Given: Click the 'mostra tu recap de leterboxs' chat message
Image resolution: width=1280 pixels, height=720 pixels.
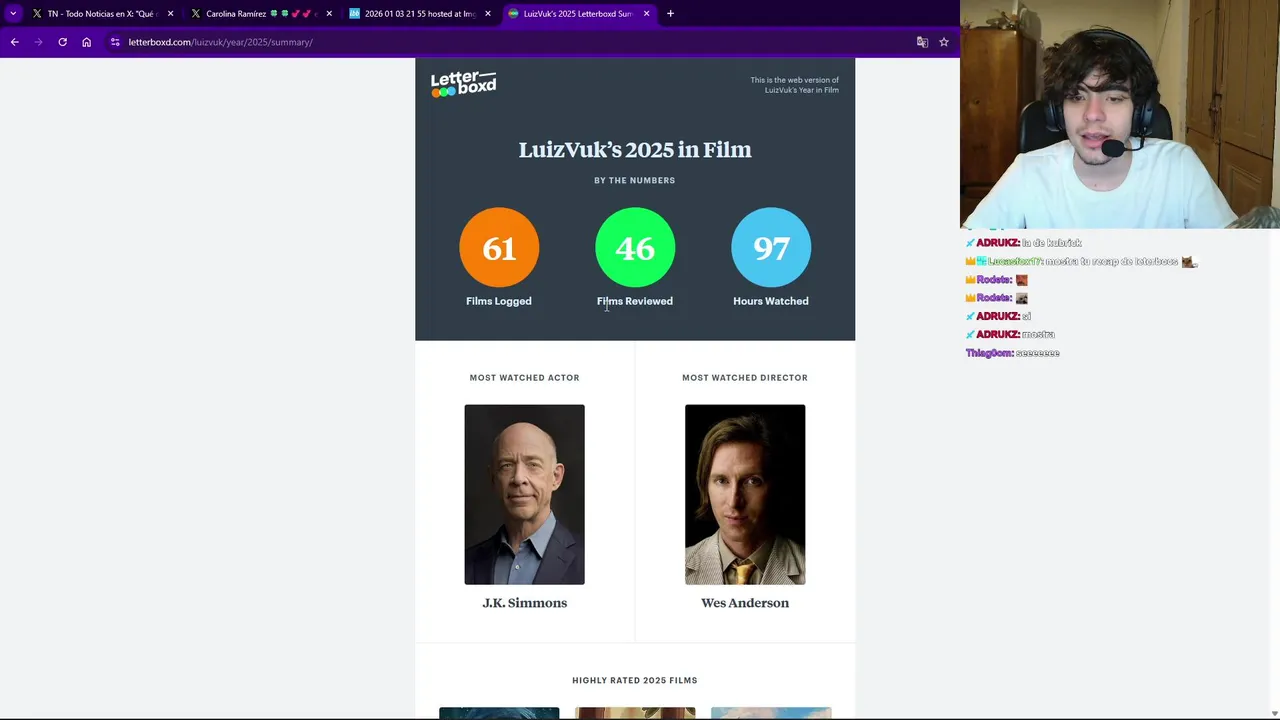Looking at the screenshot, I should (x=1081, y=262).
